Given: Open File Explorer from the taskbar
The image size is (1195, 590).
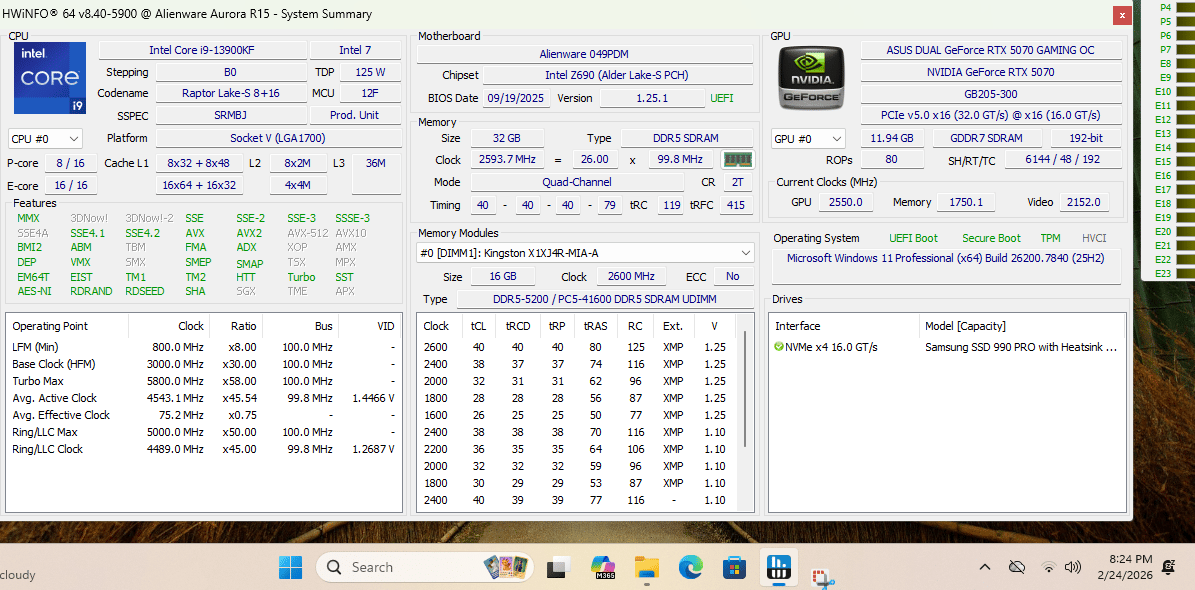Looking at the screenshot, I should point(647,566).
